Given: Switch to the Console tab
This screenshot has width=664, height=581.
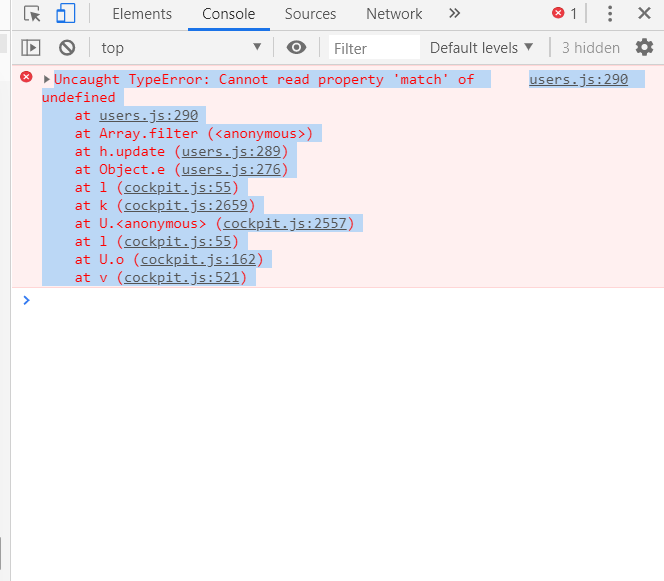Looking at the screenshot, I should pos(229,14).
